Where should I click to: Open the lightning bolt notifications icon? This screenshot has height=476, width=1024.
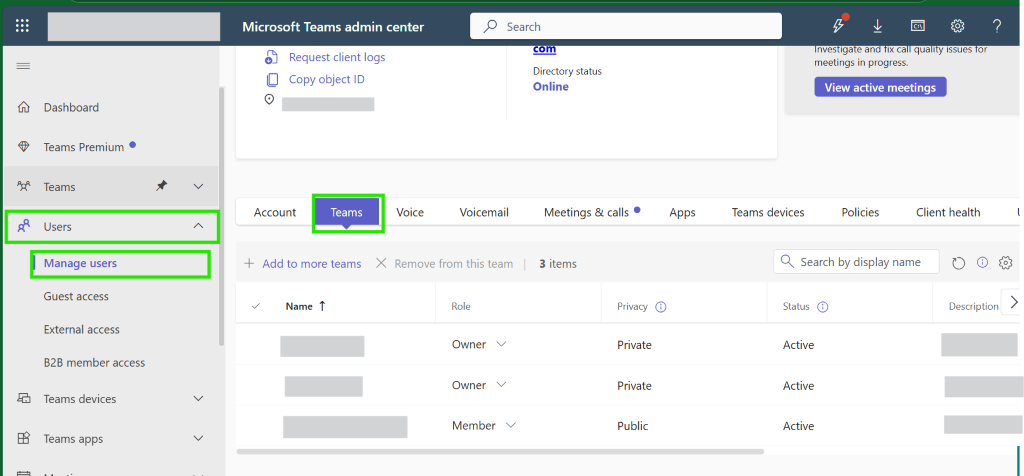(x=839, y=26)
